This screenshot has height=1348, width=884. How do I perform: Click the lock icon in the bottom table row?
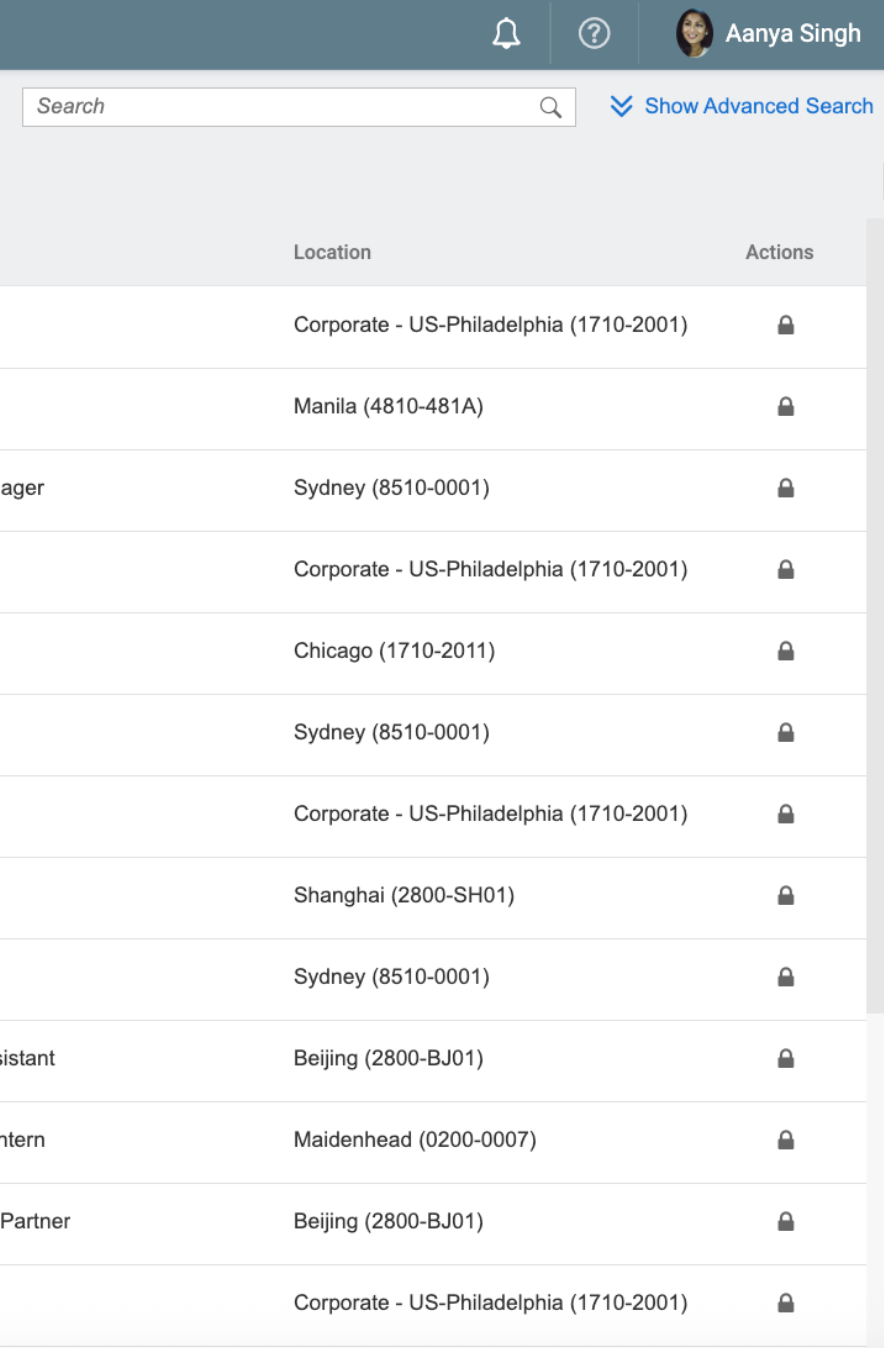[785, 1303]
